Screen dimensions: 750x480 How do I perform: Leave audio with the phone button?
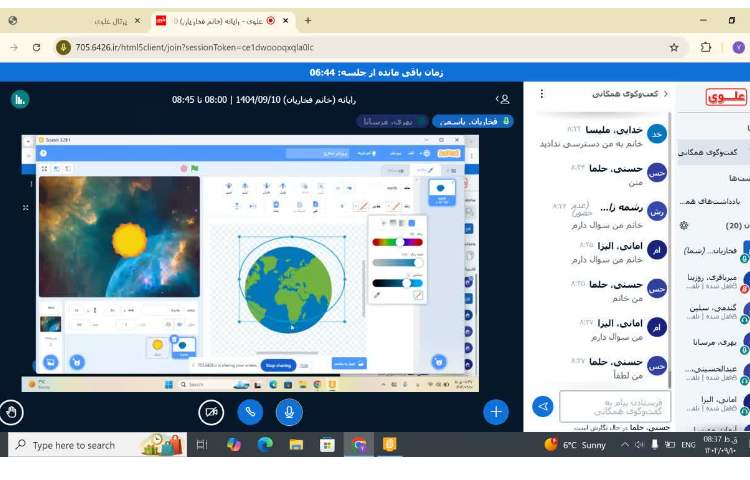click(250, 412)
